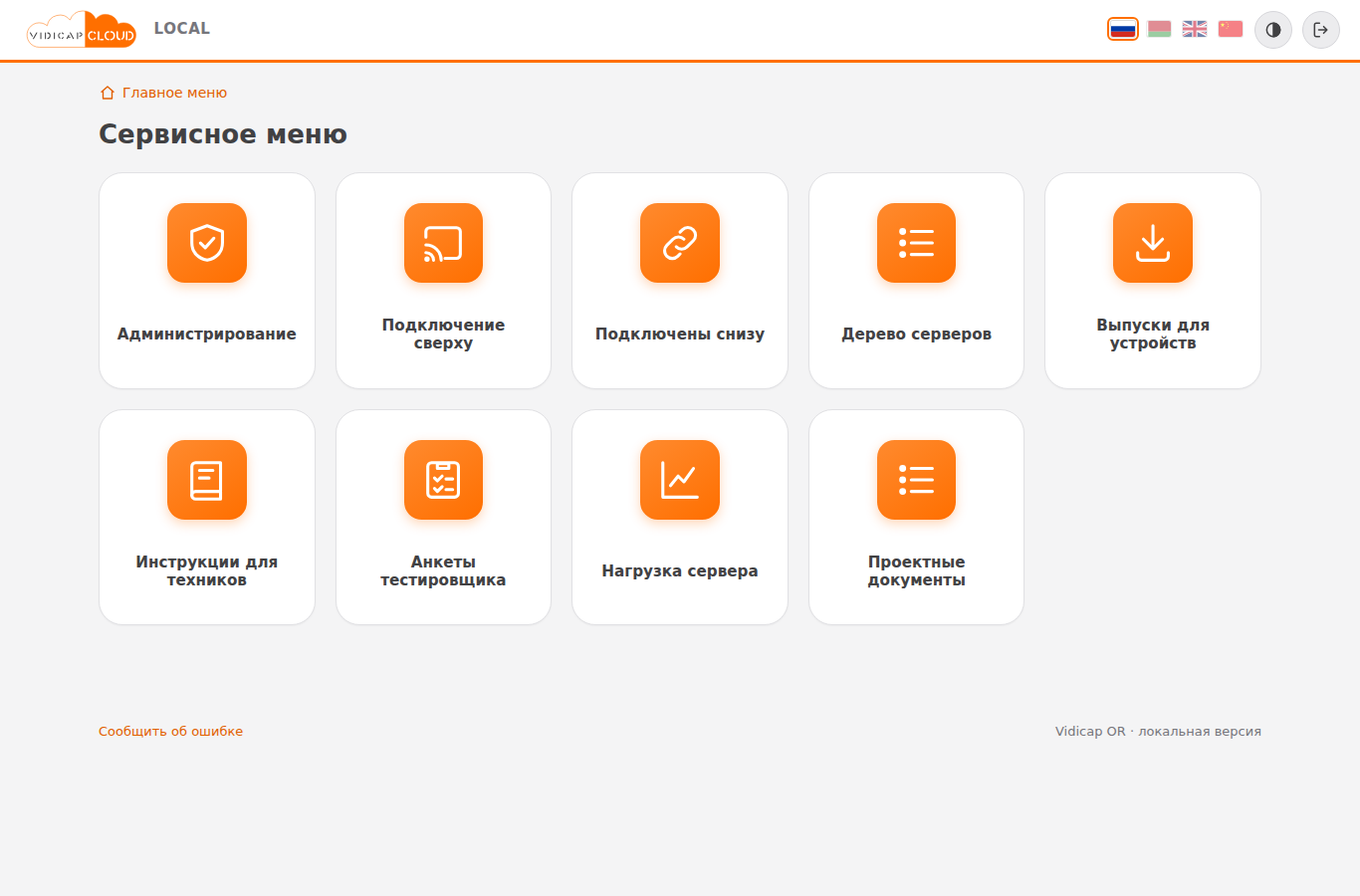Open the Подключение сверху cast icon
This screenshot has height=896, width=1360.
443,243
